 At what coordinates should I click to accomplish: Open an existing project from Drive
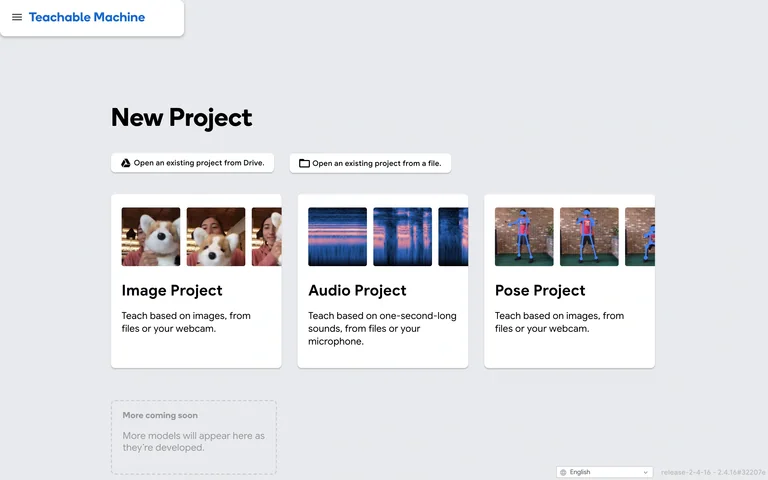click(x=192, y=163)
